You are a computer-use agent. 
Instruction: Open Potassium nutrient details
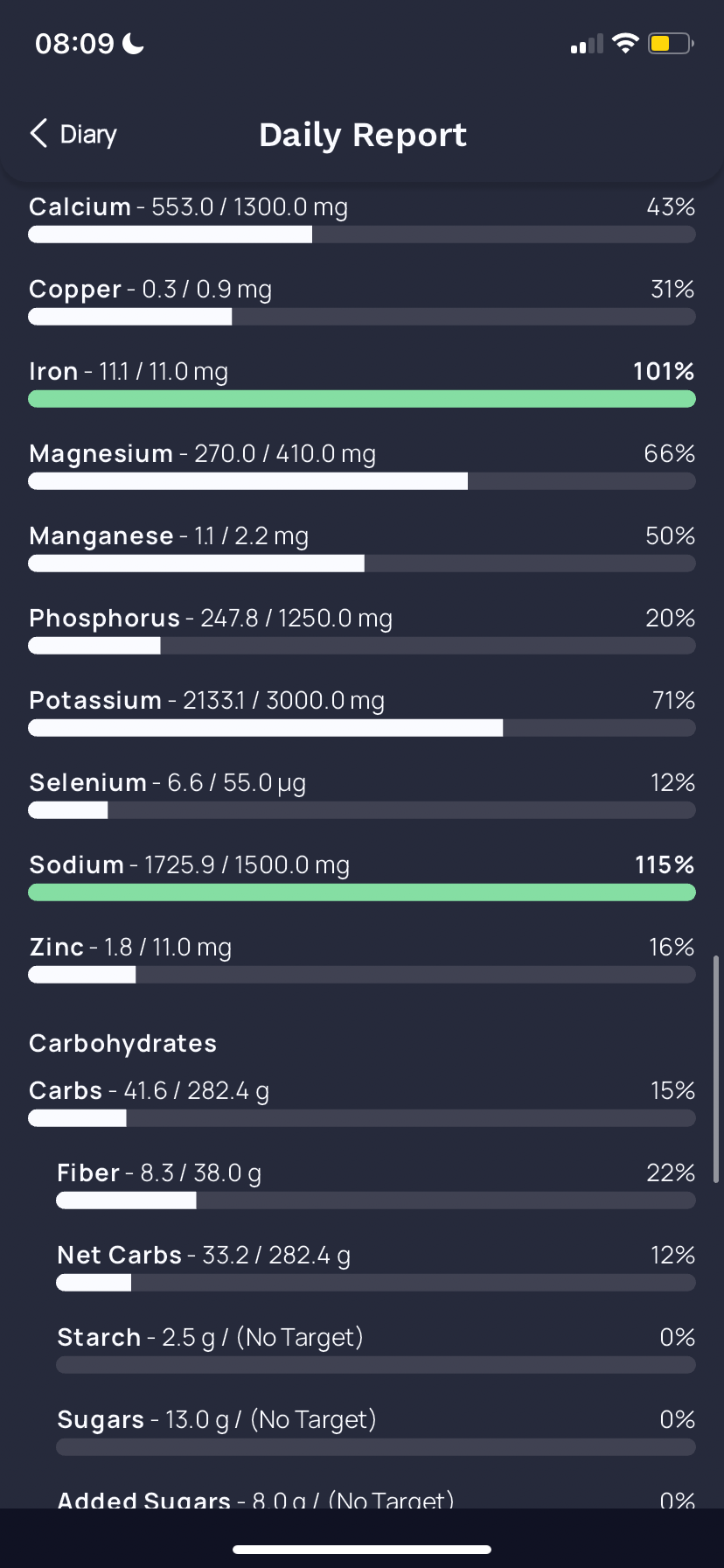(362, 714)
